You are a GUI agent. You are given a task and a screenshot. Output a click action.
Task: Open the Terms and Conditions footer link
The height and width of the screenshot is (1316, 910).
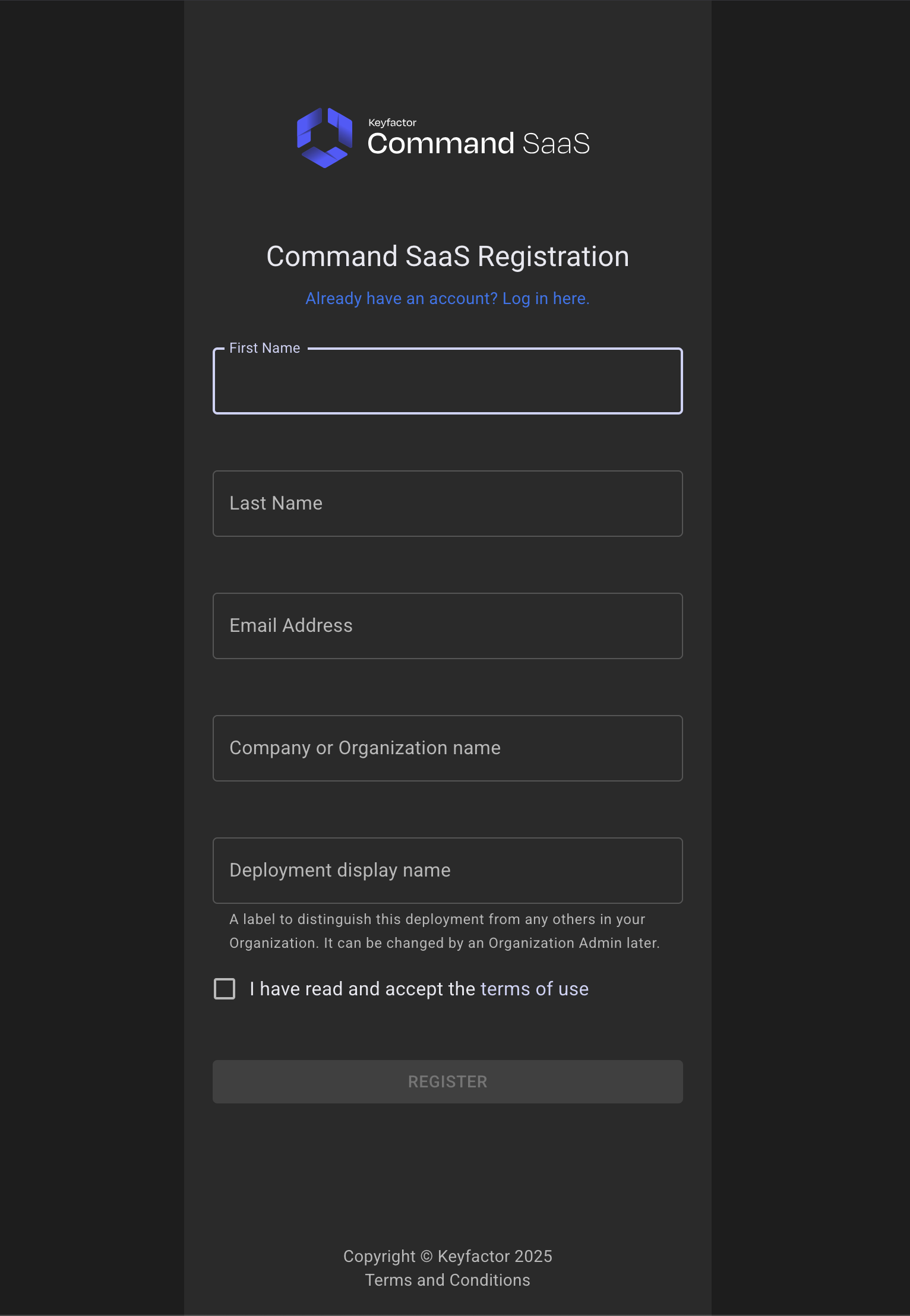tap(447, 1280)
